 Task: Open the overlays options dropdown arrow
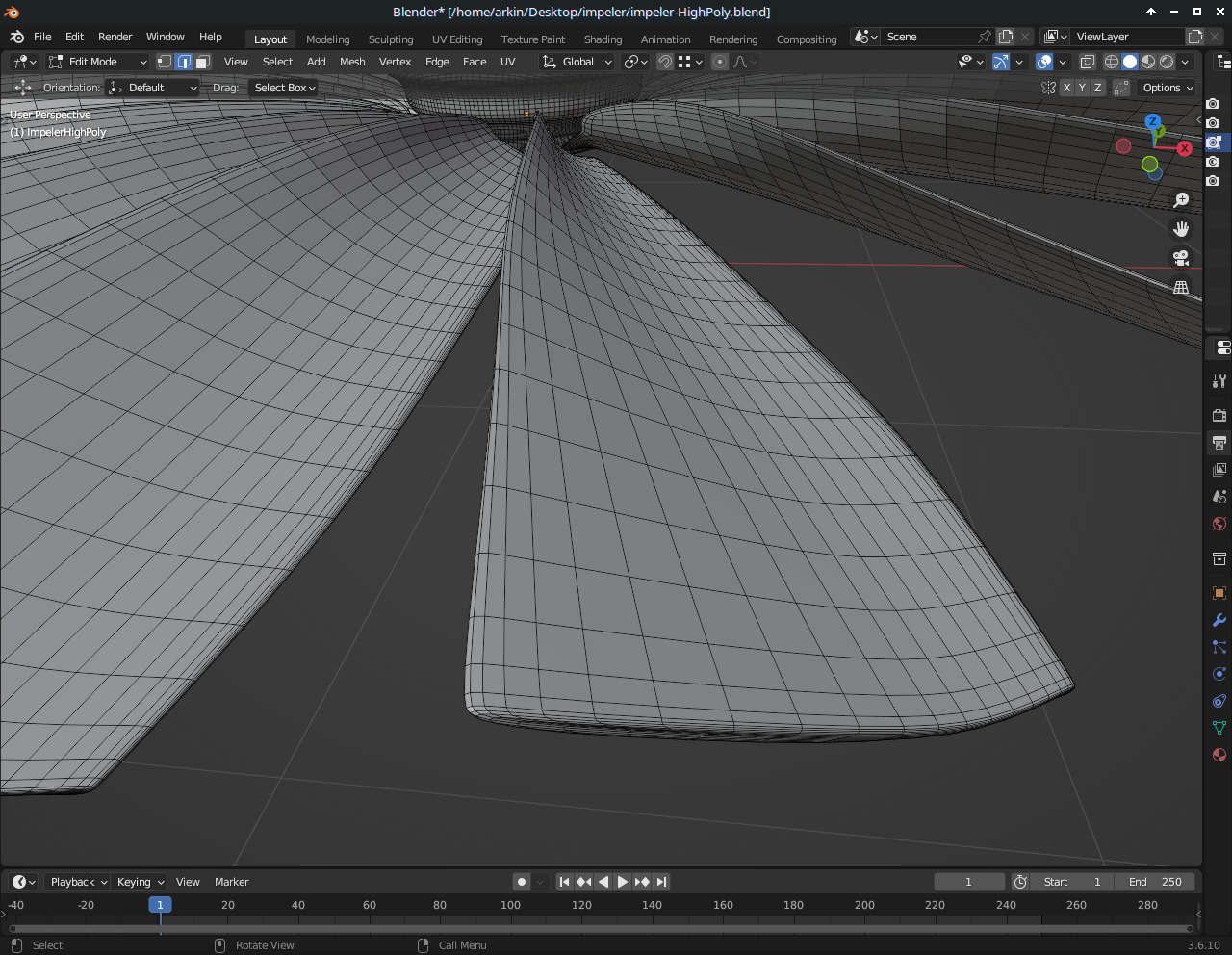(1063, 62)
